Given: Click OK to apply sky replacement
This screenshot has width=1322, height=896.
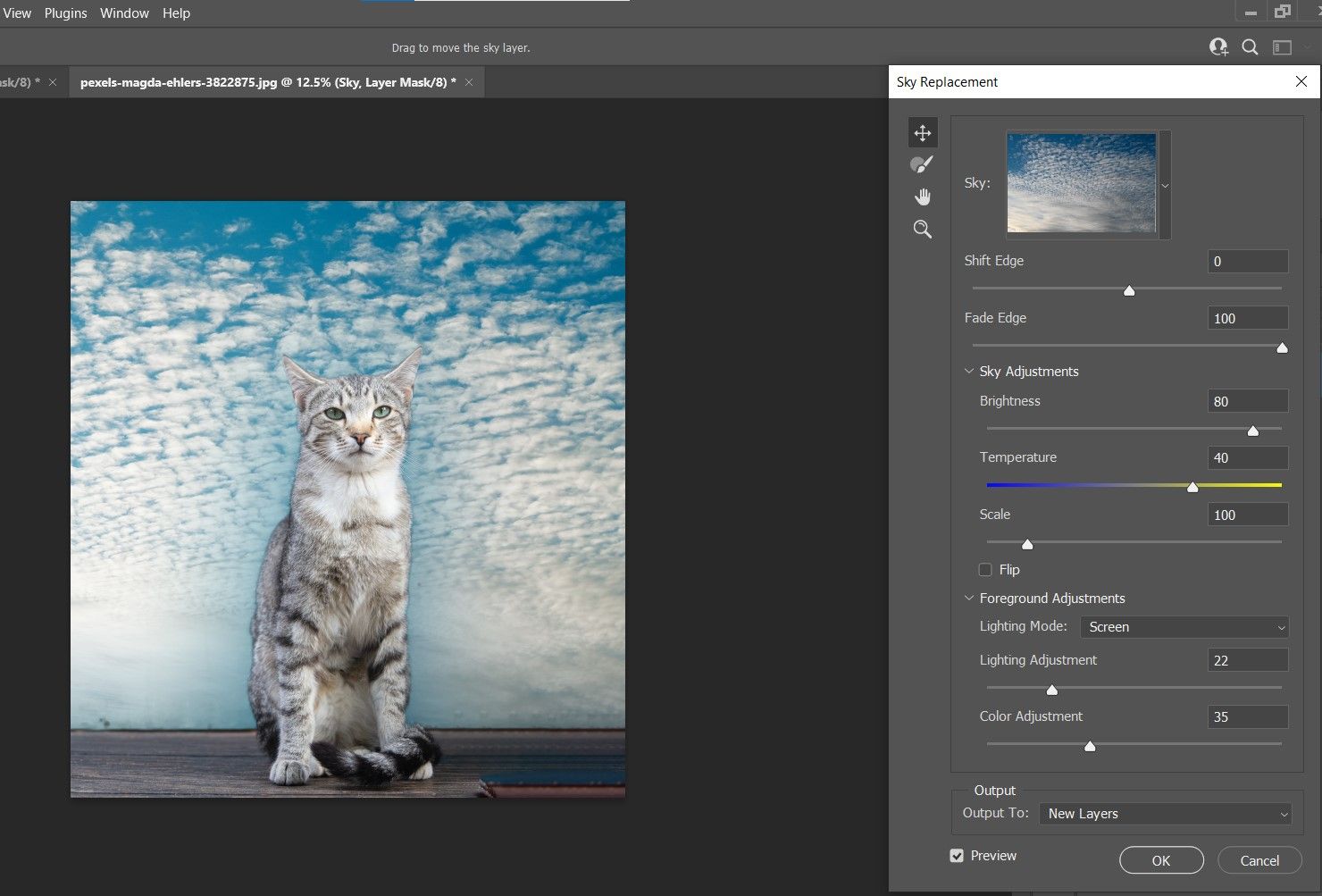Looking at the screenshot, I should click(1160, 860).
